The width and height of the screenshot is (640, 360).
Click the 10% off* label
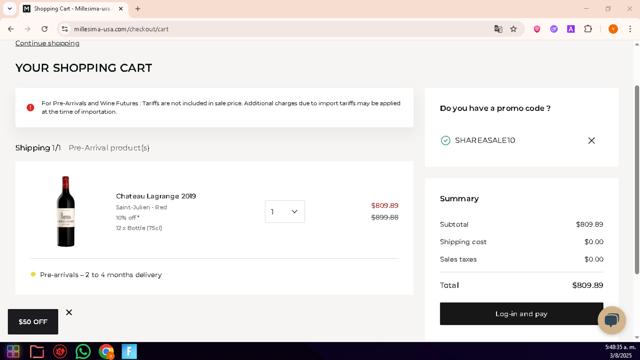coord(127,218)
